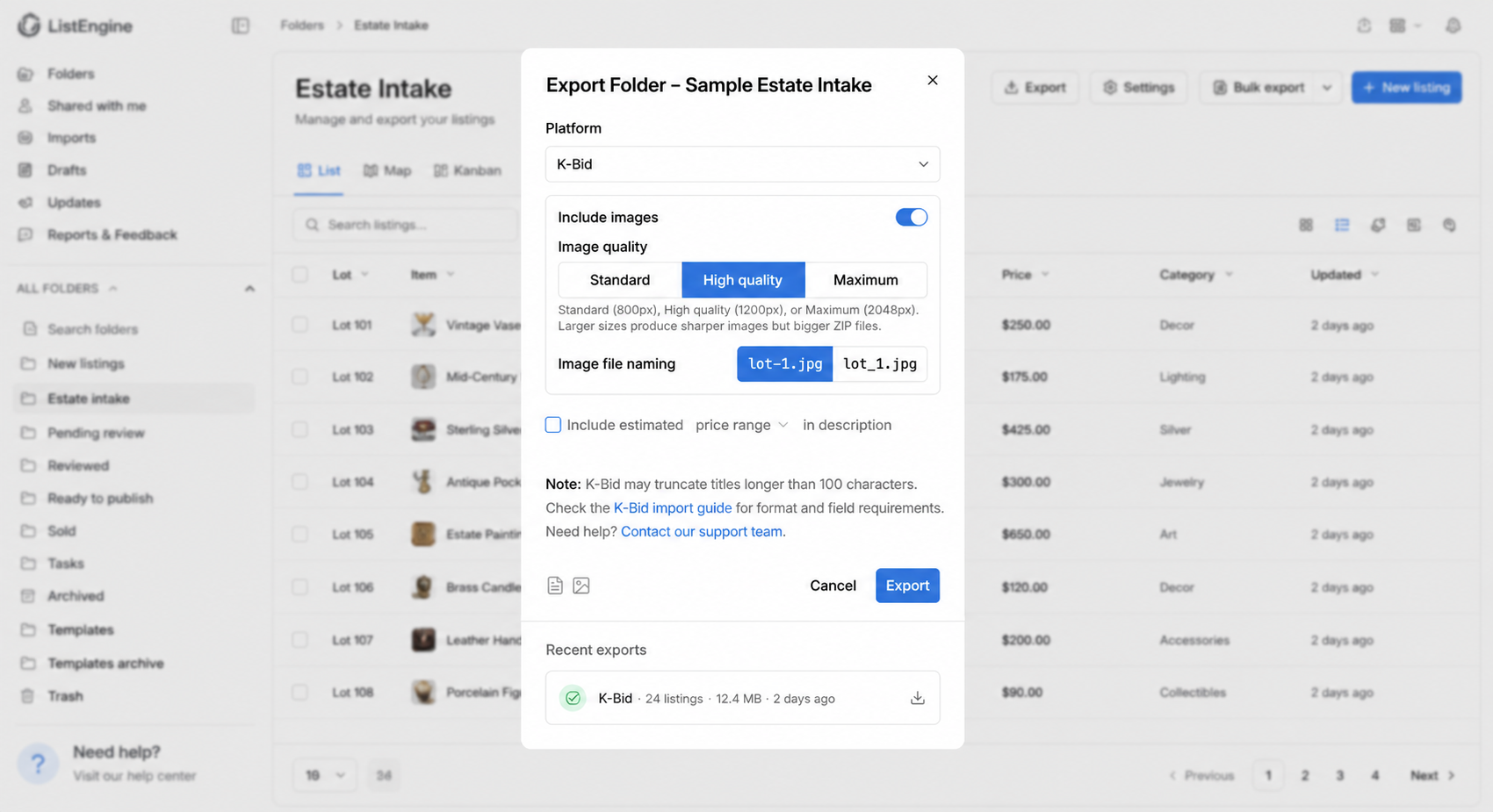Select High quality image option
This screenshot has height=812, width=1493.
click(x=743, y=280)
